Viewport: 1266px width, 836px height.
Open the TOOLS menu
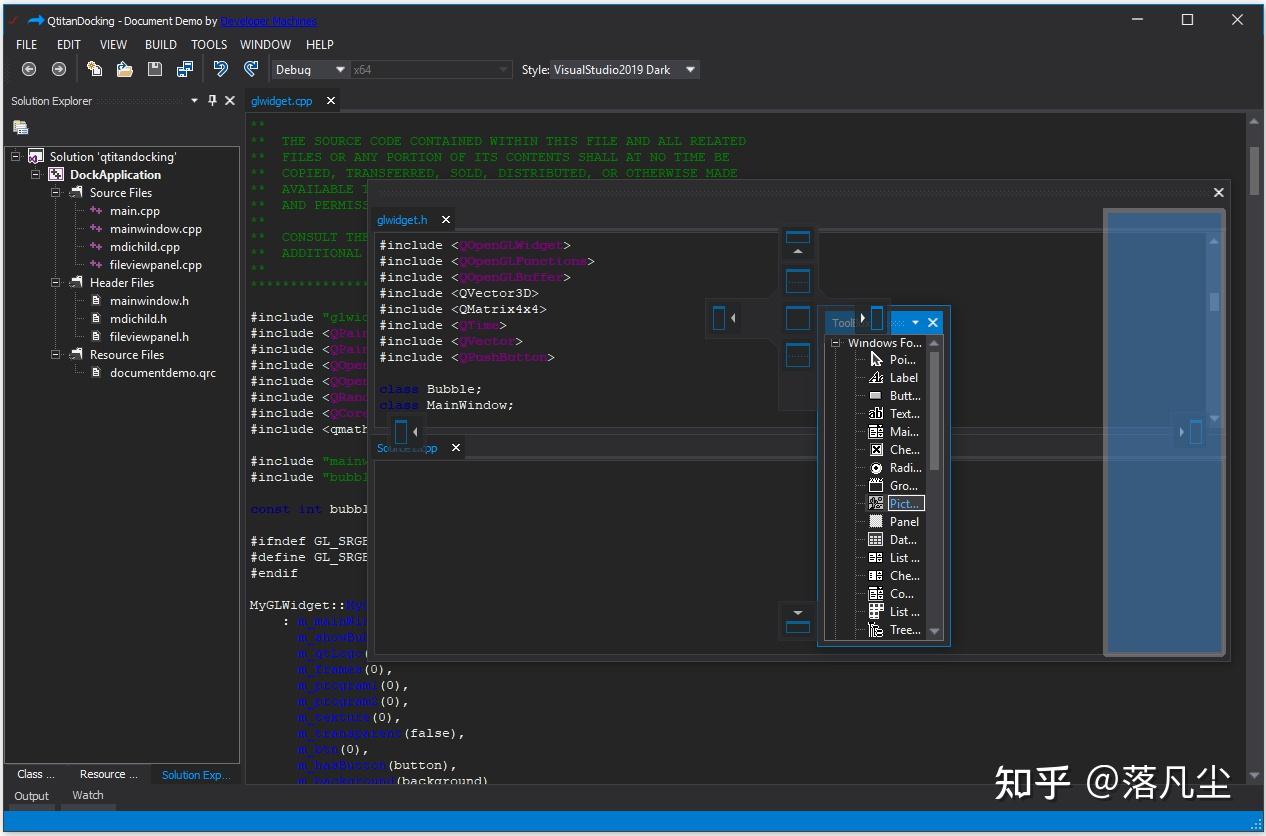[208, 44]
